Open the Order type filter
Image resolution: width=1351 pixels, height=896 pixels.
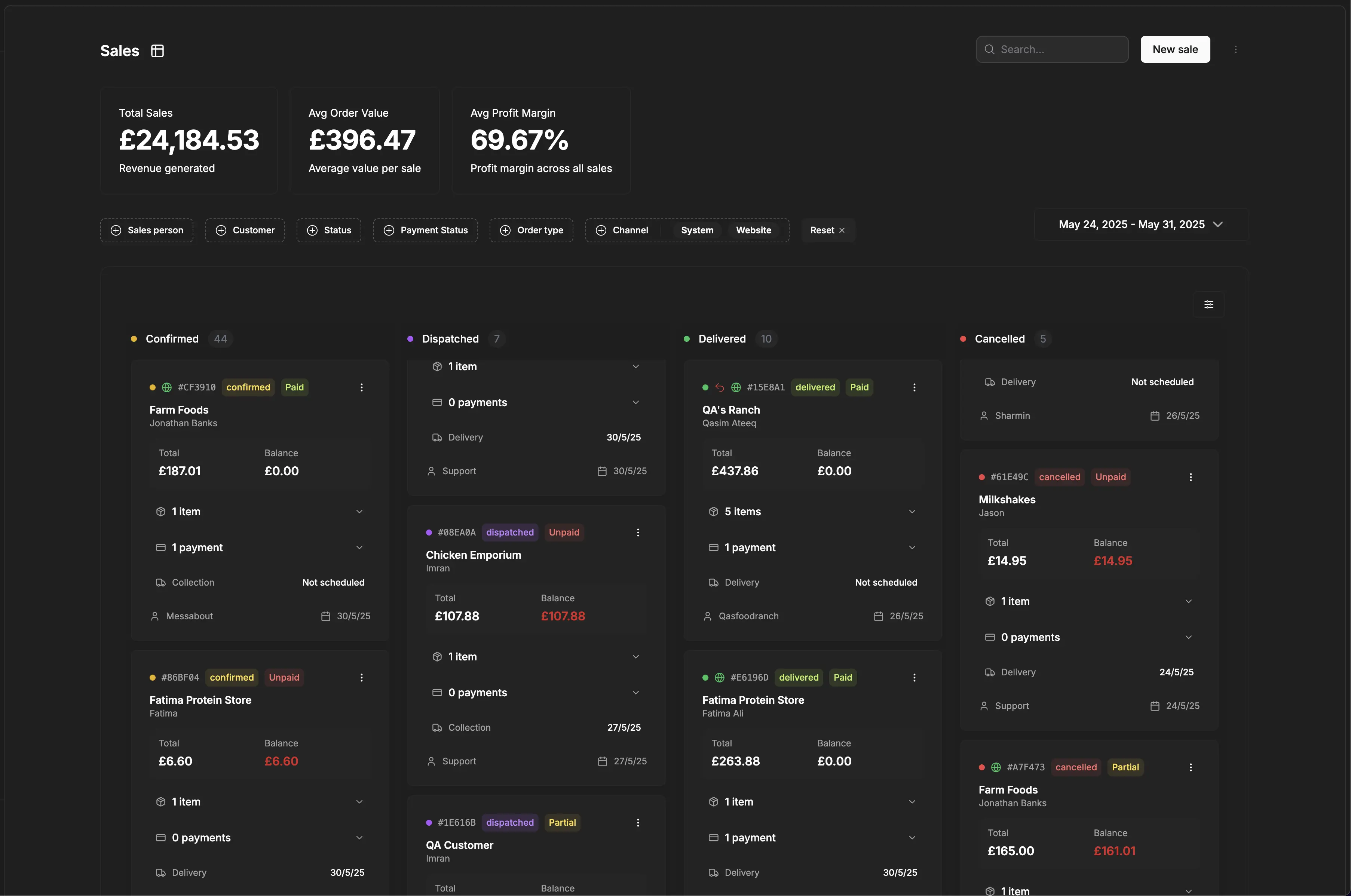click(x=531, y=230)
